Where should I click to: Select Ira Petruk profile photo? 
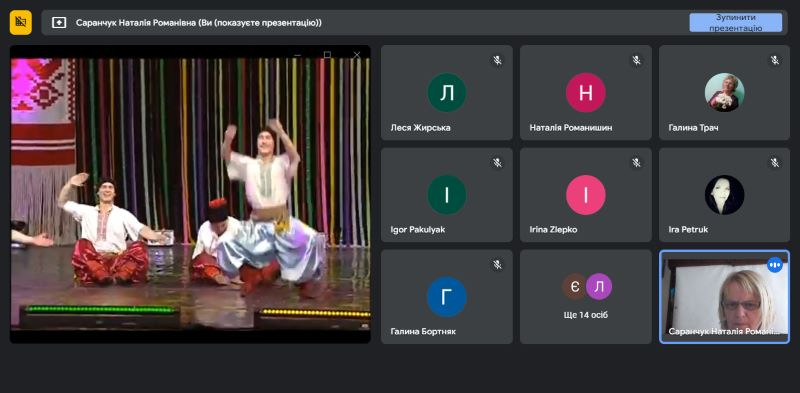point(724,194)
